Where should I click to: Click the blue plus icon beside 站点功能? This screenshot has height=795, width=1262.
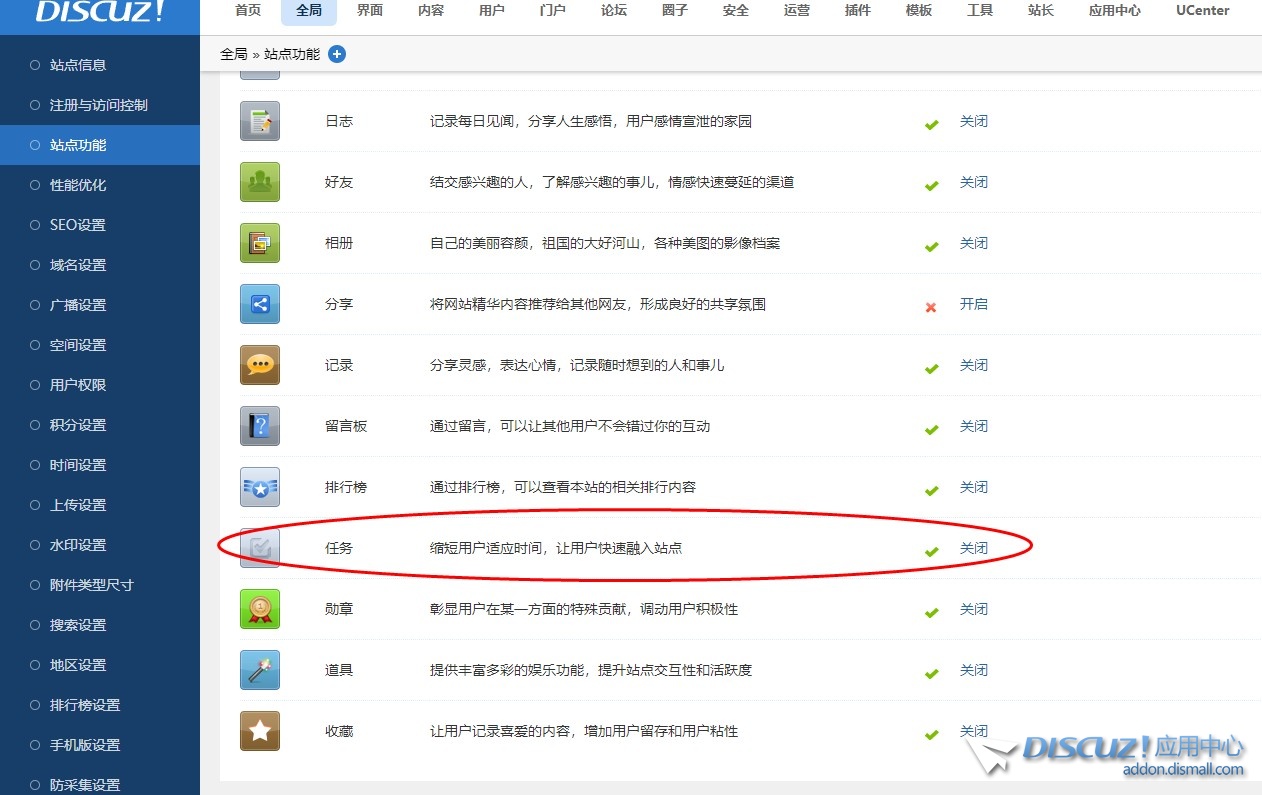(337, 54)
